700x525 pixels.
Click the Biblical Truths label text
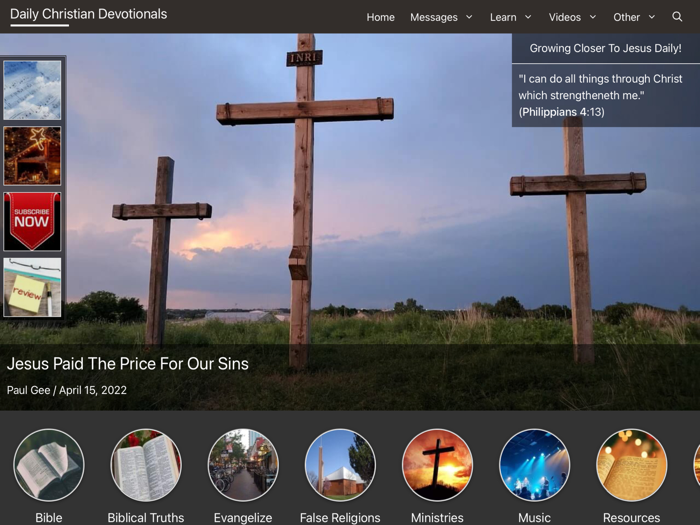[146, 518]
